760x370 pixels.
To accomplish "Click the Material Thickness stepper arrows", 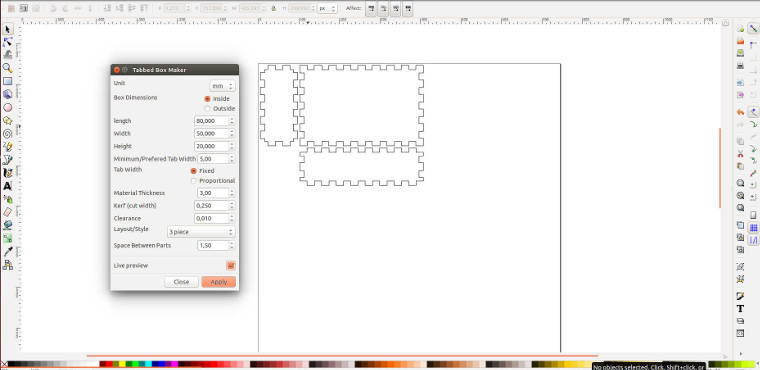I will [232, 193].
